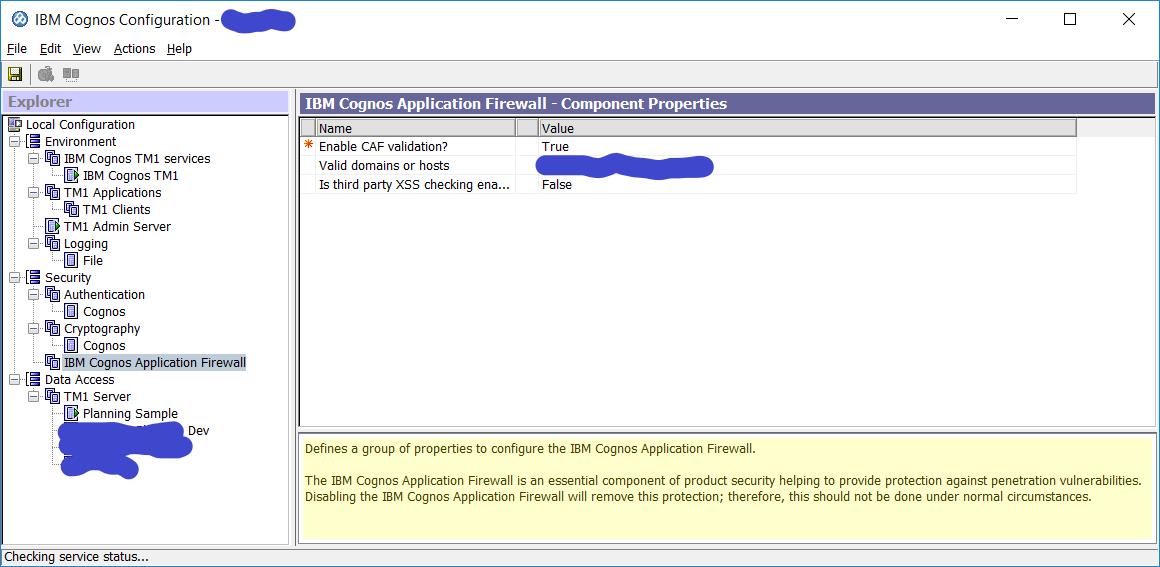This screenshot has height=567, width=1160.
Task: Click the Local Configuration computer icon
Action: point(15,124)
